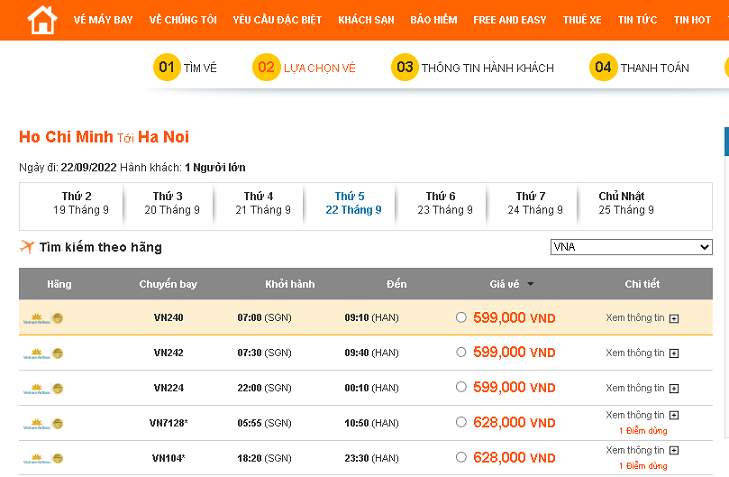Viewport: 729px width, 477px height.
Task: Switch to Chủ Nhật 25 Tháng 9 date
Action: (x=626, y=204)
